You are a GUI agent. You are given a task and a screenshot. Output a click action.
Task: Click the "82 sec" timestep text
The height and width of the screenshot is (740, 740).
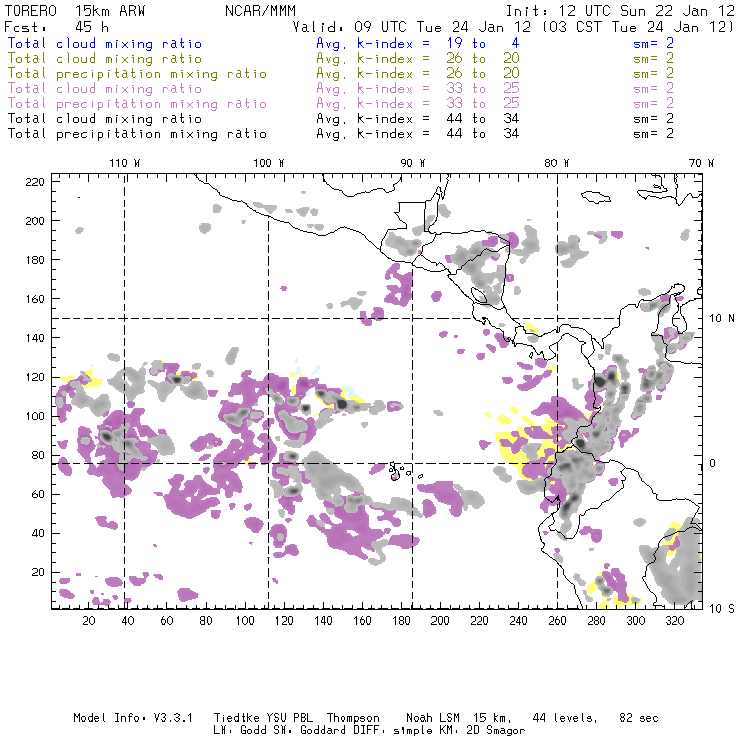coord(639,718)
